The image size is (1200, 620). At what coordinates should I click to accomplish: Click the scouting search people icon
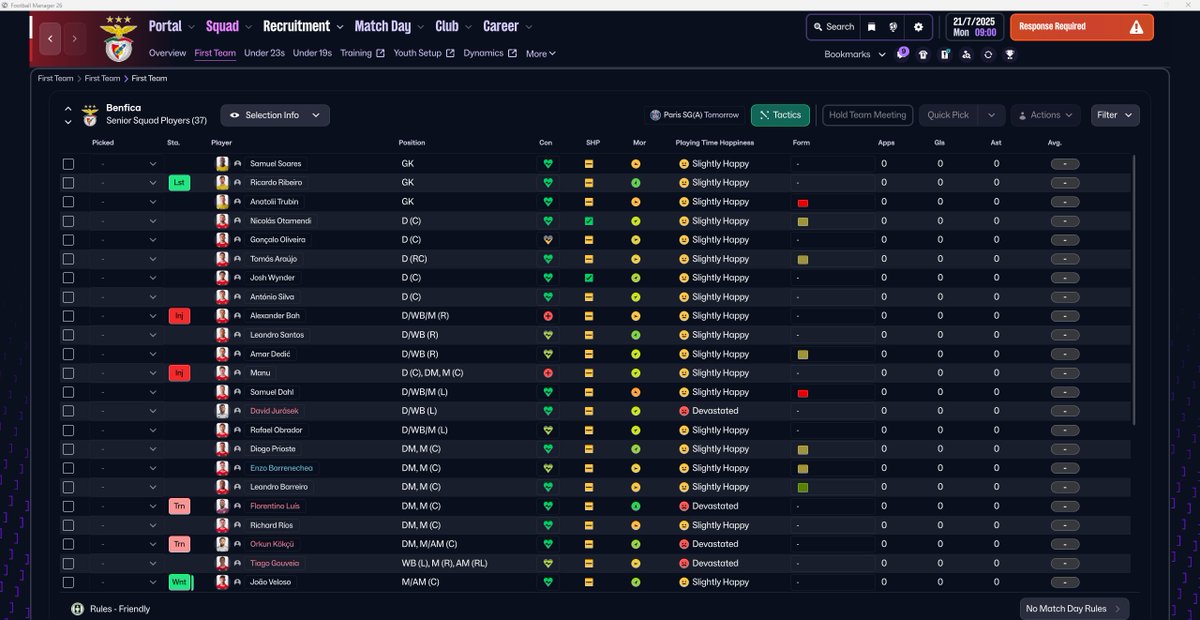pyautogui.click(x=967, y=54)
